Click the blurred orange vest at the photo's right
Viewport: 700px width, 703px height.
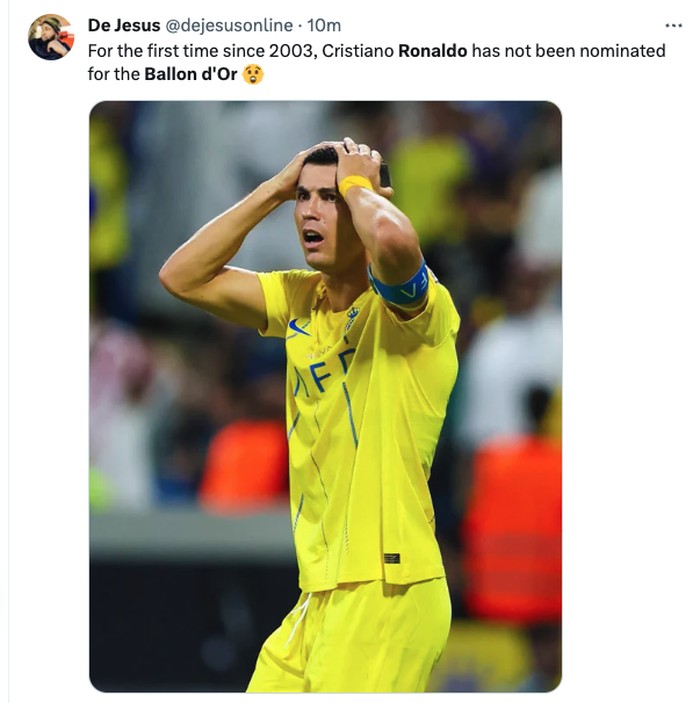[513, 529]
